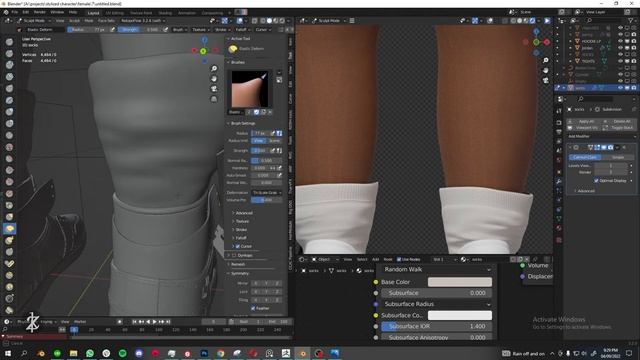640x360 pixels.
Task: Expand the Remesh panel
Action: 238,264
